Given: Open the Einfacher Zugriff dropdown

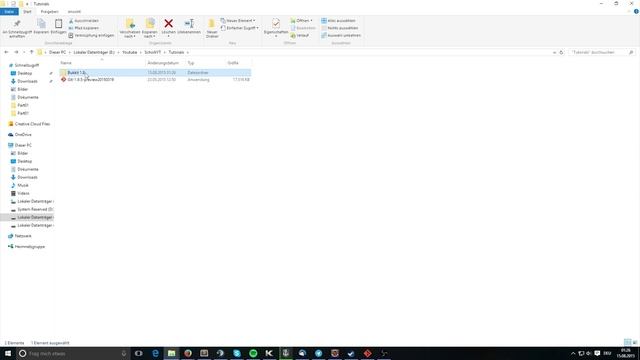Looking at the screenshot, I should [240, 28].
